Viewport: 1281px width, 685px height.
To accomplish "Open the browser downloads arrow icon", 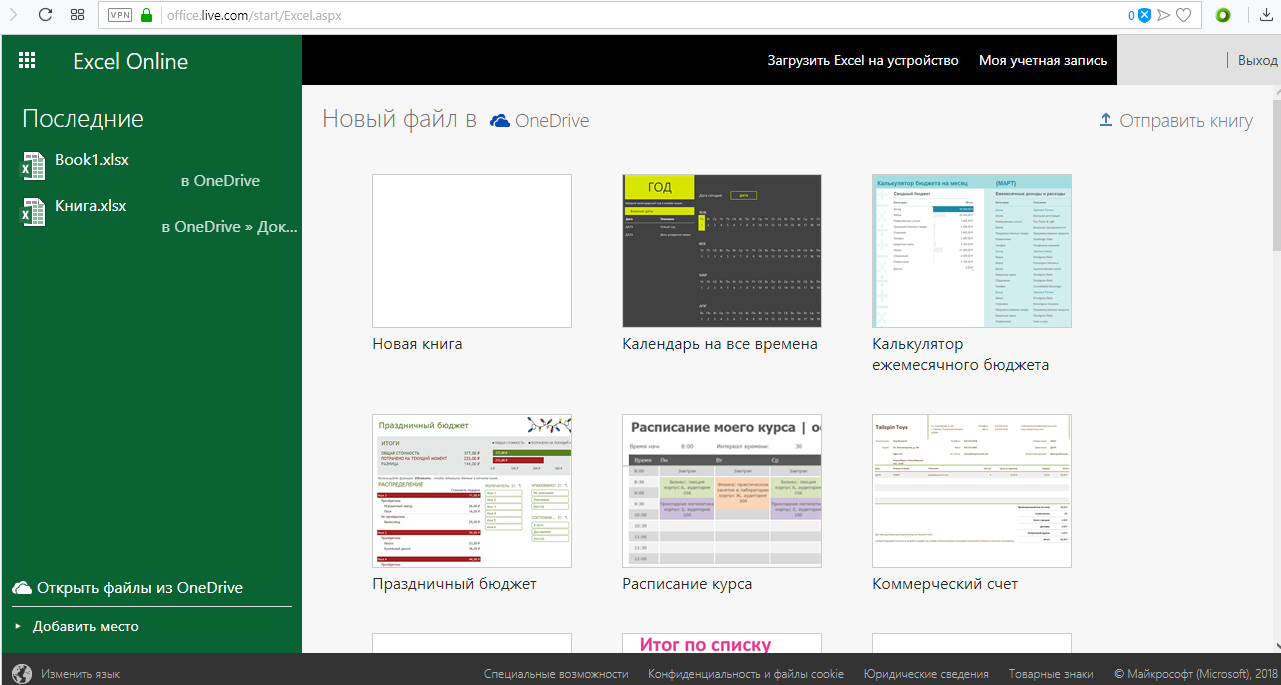I will coord(1266,15).
